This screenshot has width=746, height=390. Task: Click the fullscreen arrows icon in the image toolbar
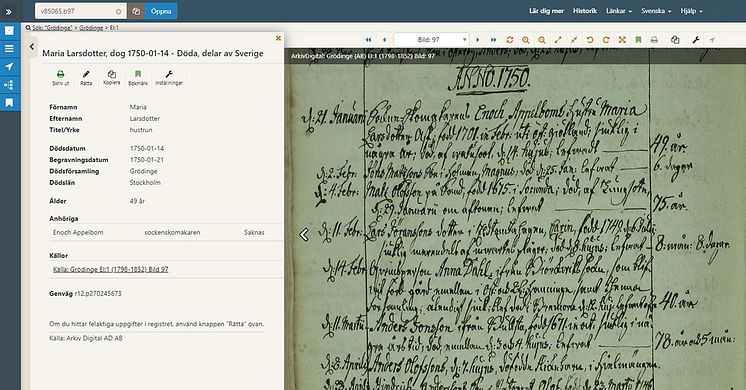click(622, 40)
